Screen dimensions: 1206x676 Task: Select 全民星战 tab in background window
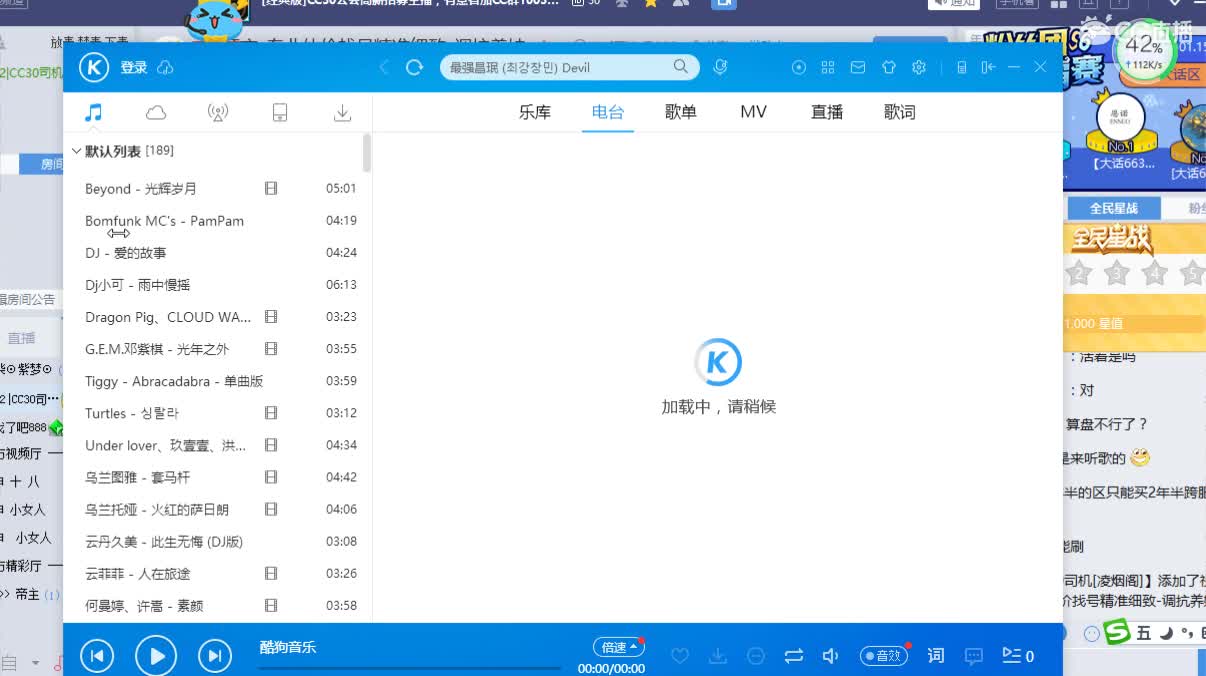[1114, 208]
